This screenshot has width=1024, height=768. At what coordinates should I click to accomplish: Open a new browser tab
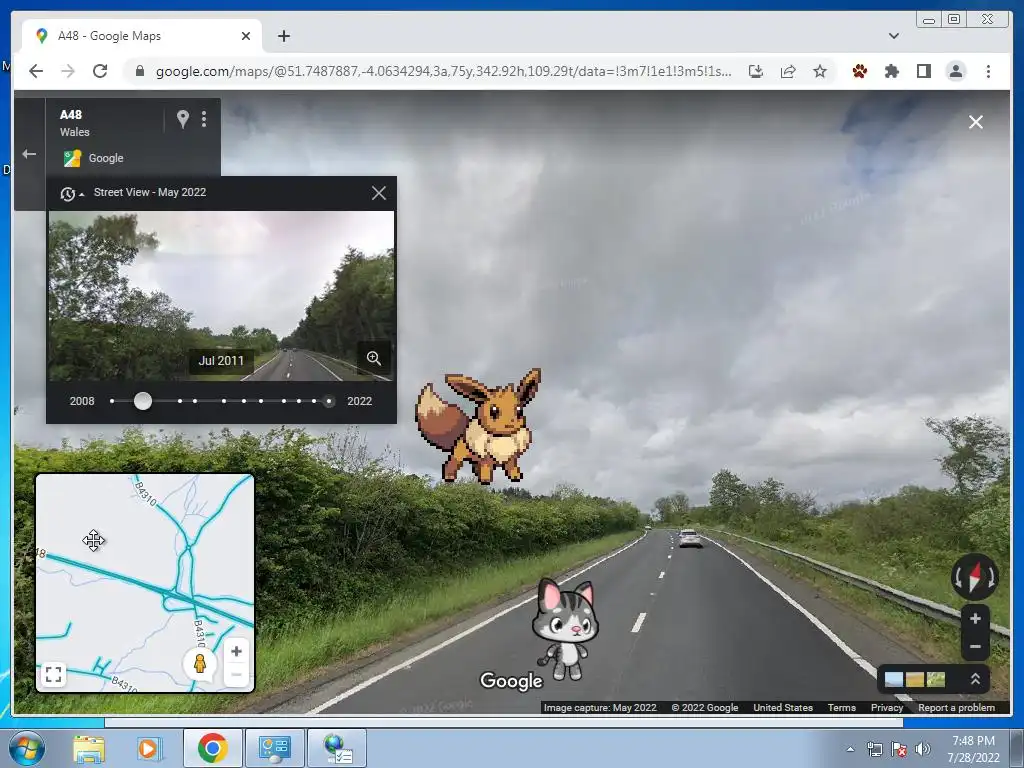[283, 36]
